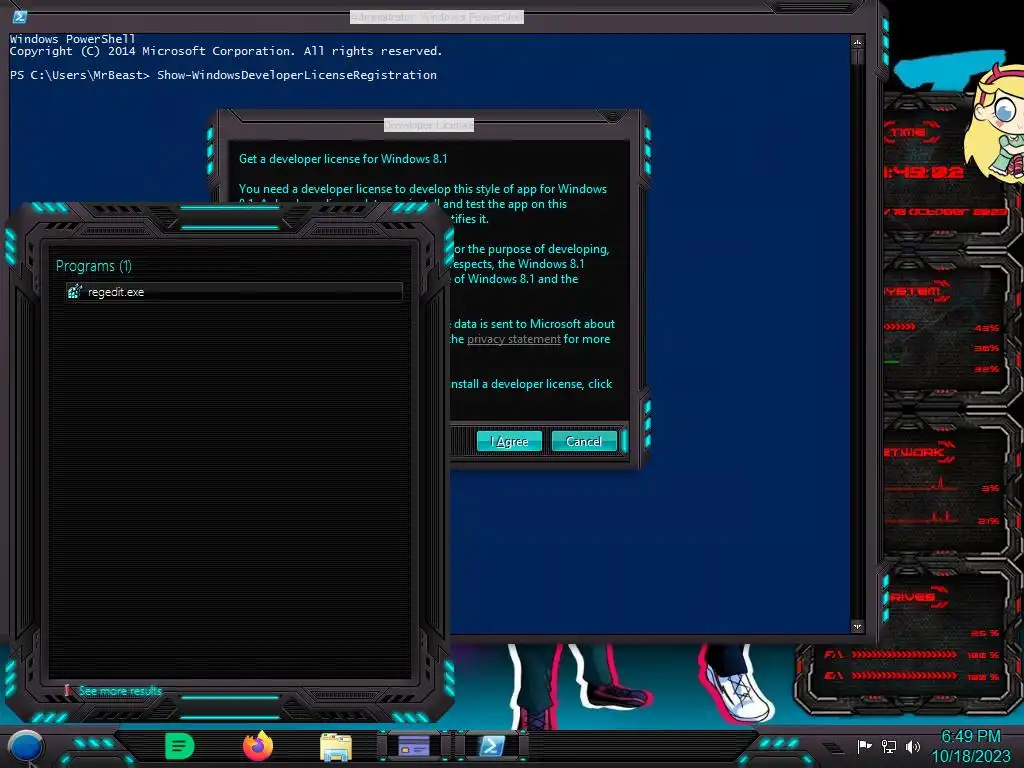The height and width of the screenshot is (768, 1024).
Task: Open network status tray icon
Action: [888, 746]
